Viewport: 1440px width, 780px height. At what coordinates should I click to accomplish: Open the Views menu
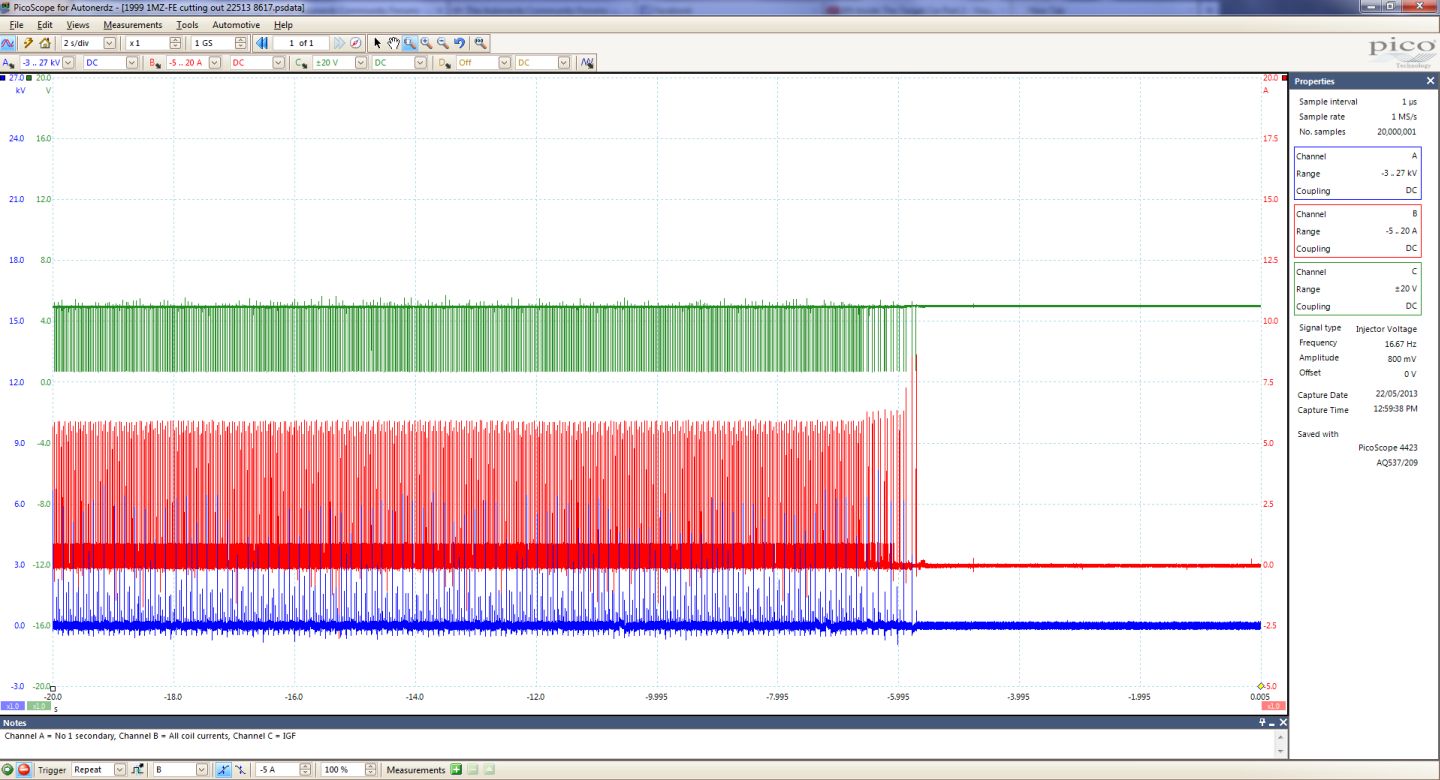click(x=77, y=25)
